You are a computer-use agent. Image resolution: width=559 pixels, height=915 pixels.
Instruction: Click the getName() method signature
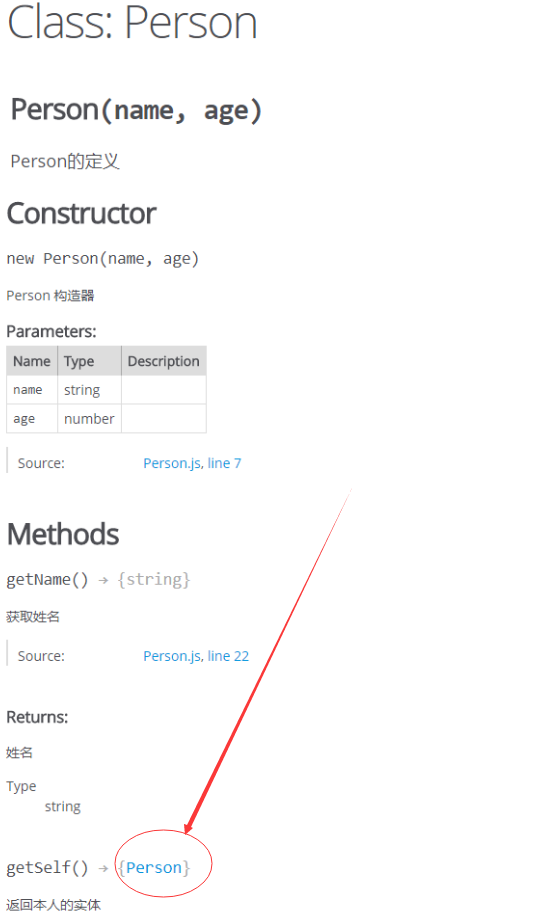(x=47, y=580)
